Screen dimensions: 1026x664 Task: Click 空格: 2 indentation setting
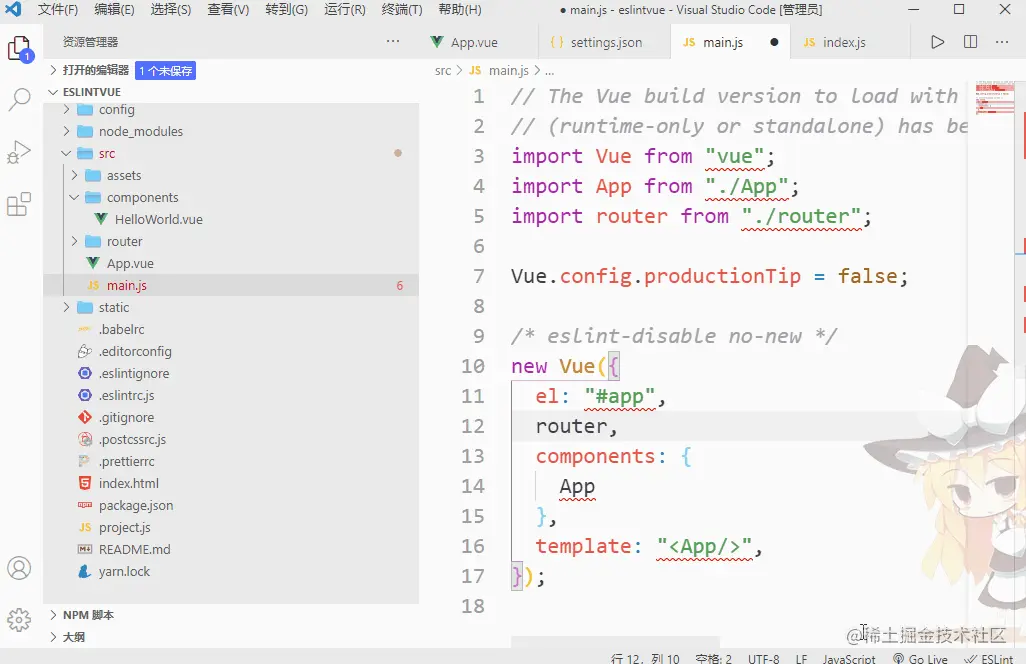[x=714, y=657]
